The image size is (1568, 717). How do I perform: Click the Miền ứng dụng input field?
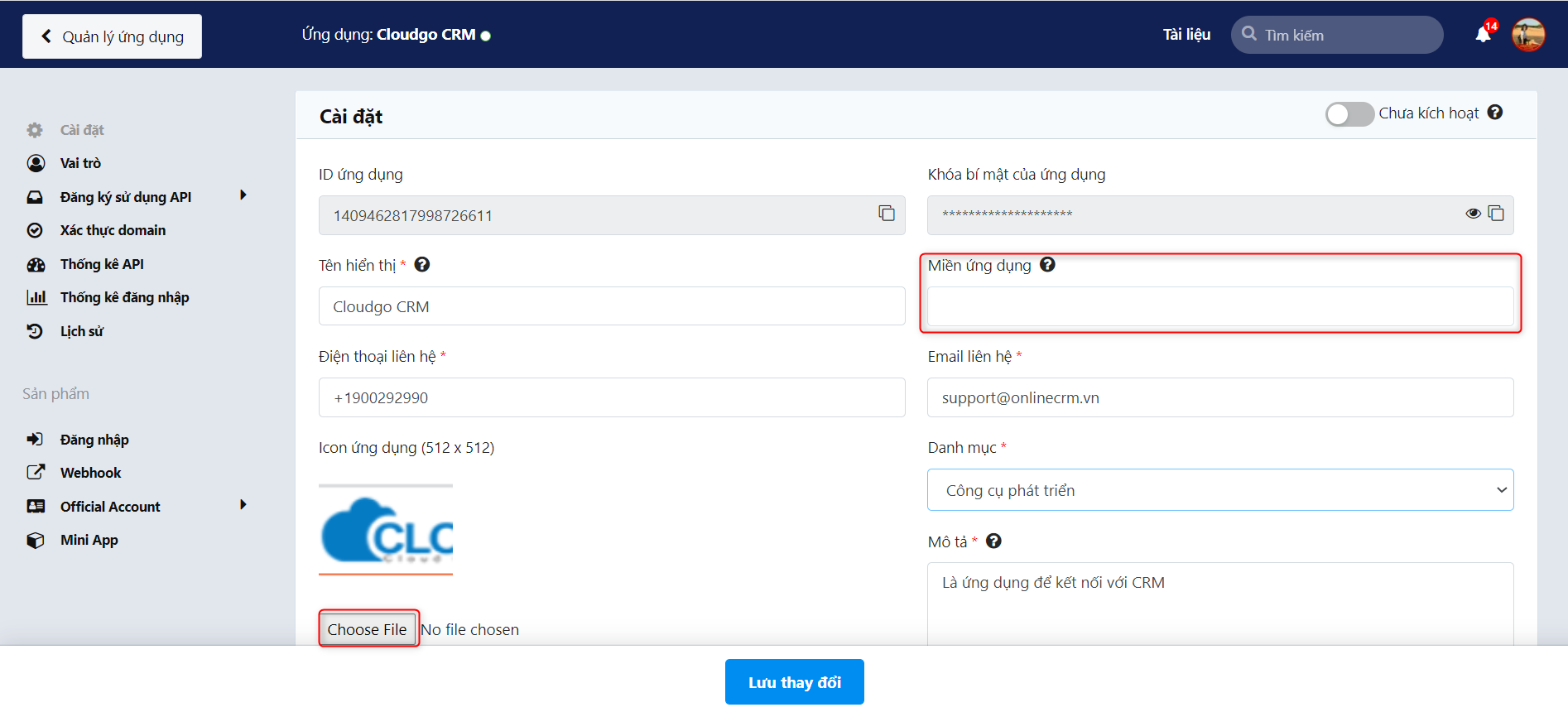click(1220, 306)
